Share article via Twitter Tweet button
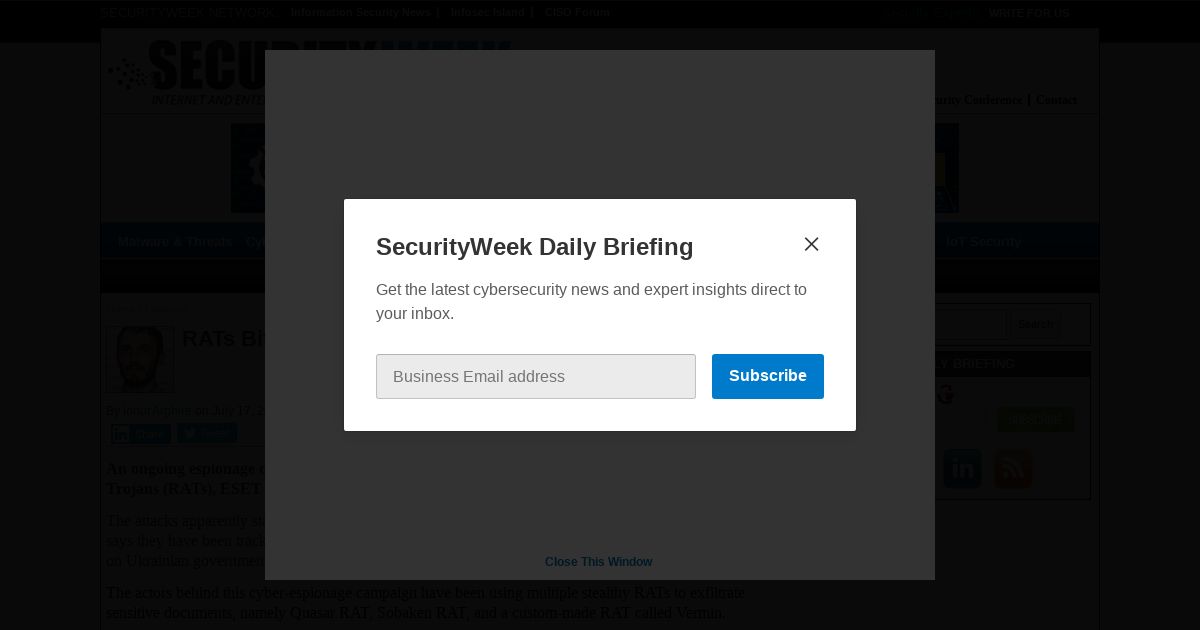 (207, 433)
